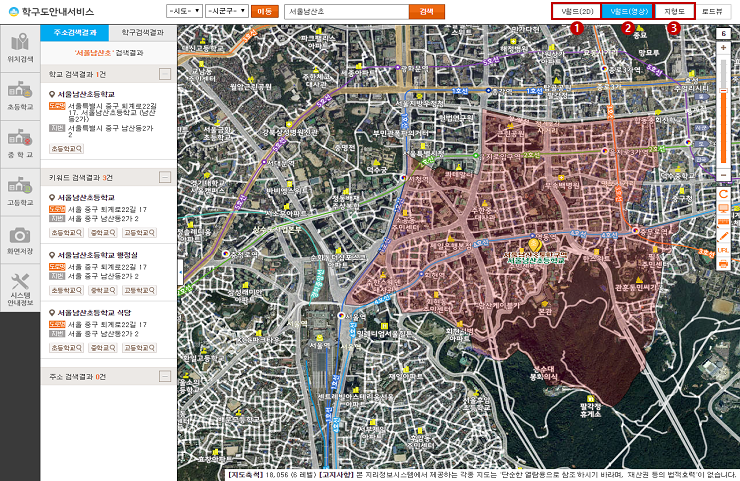Image resolution: width=740 pixels, height=481 pixels.
Task: Click 서울남산초등학교 행정실 result title
Action: [98, 255]
